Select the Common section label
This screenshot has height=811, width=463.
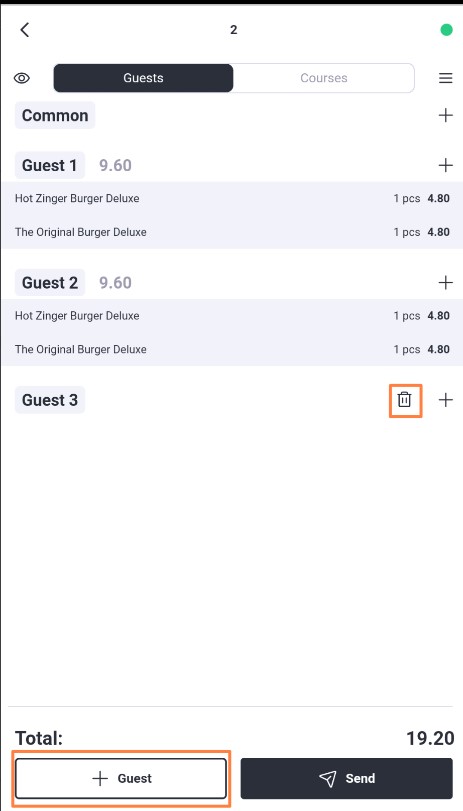(x=55, y=115)
